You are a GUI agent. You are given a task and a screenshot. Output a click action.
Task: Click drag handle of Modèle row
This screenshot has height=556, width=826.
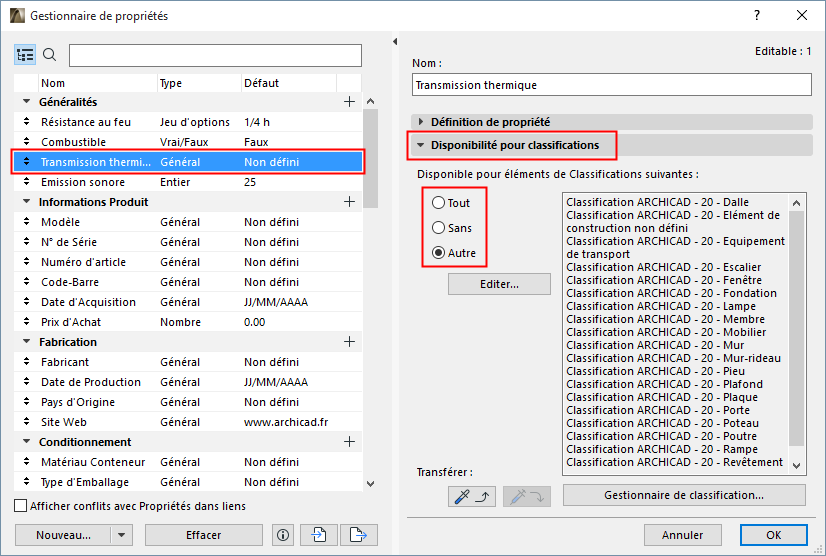(26, 222)
